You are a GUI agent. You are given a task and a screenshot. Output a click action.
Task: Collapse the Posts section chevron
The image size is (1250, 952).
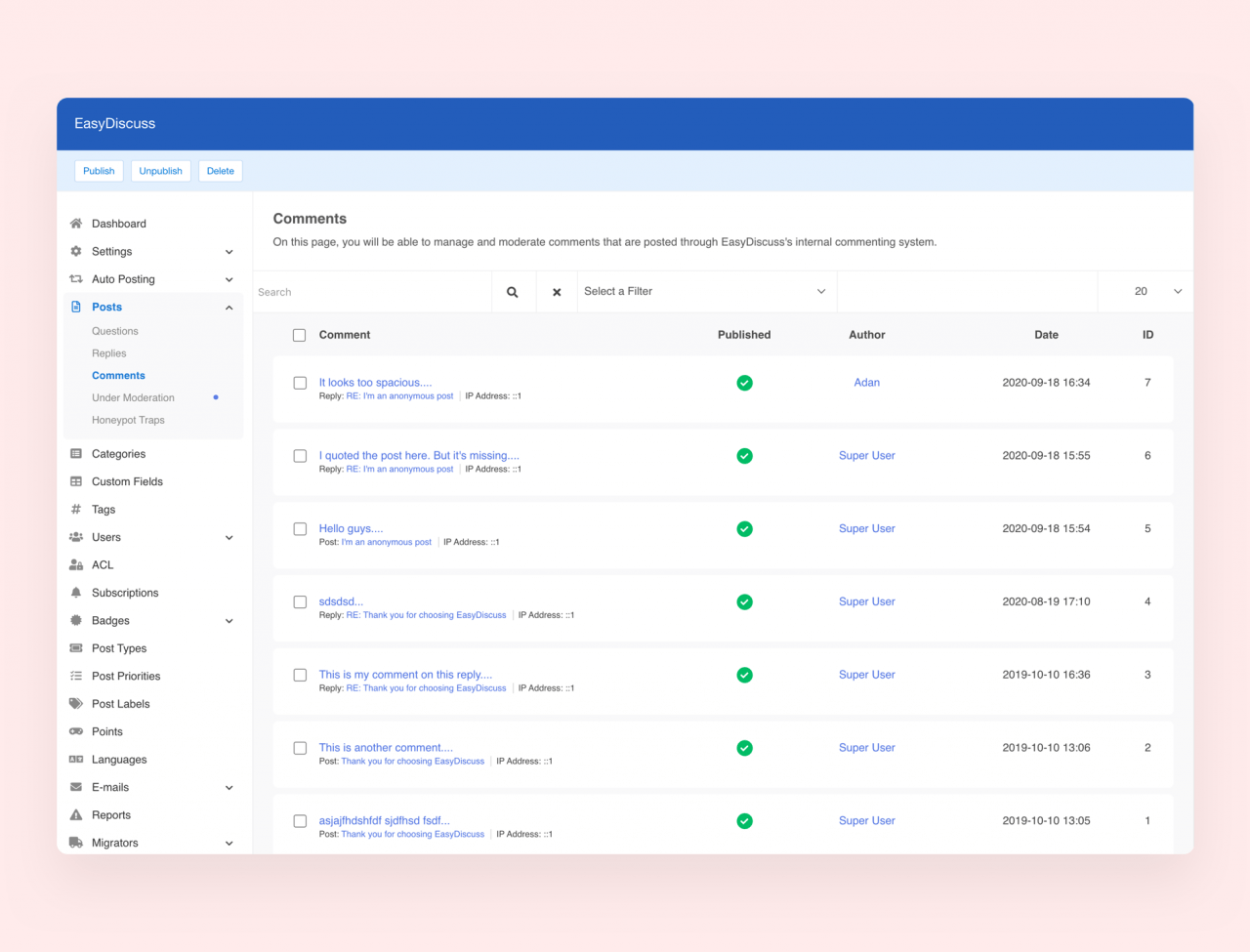pos(229,308)
